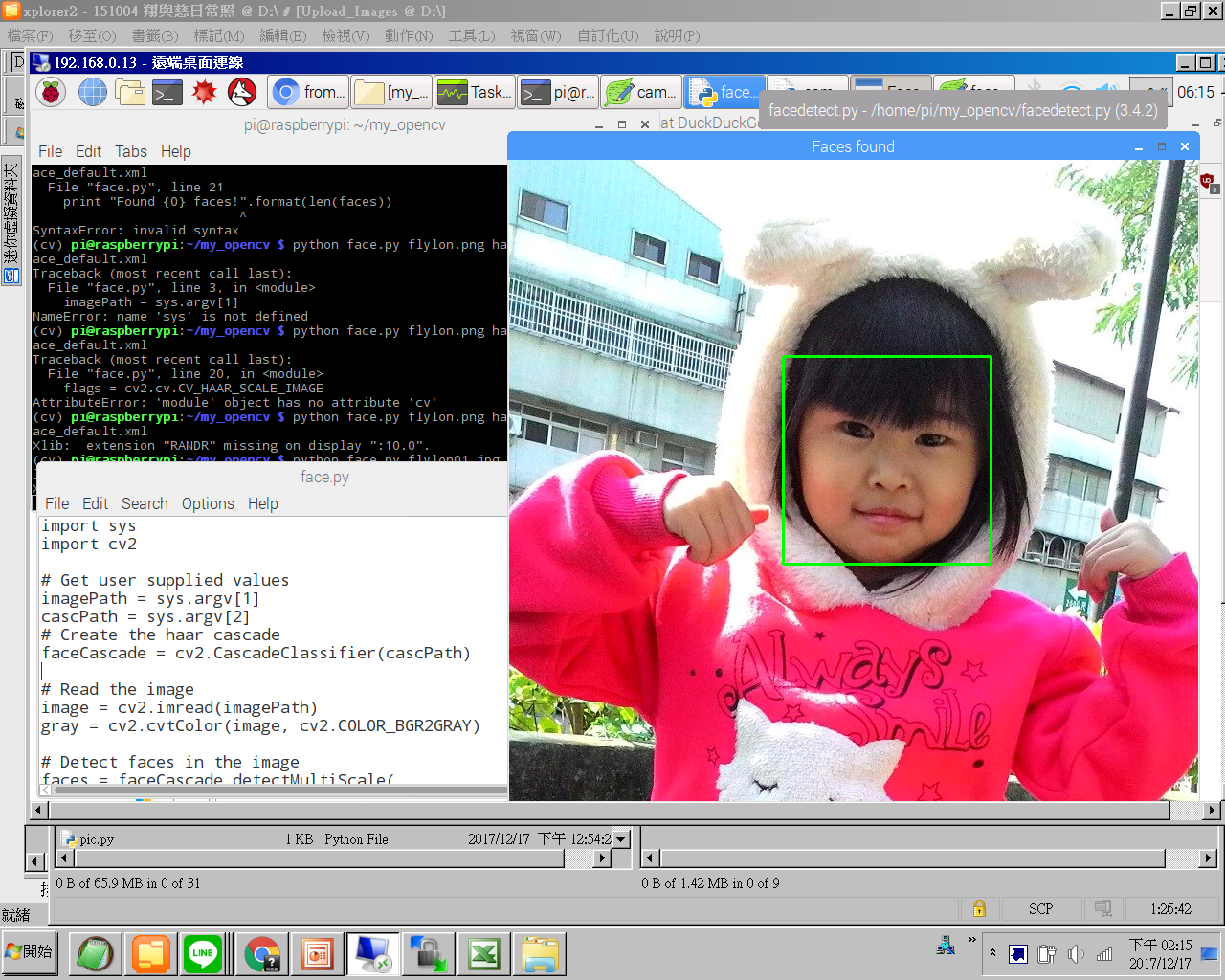Launch terminal from the Pi panel
The height and width of the screenshot is (980, 1225).
[167, 93]
